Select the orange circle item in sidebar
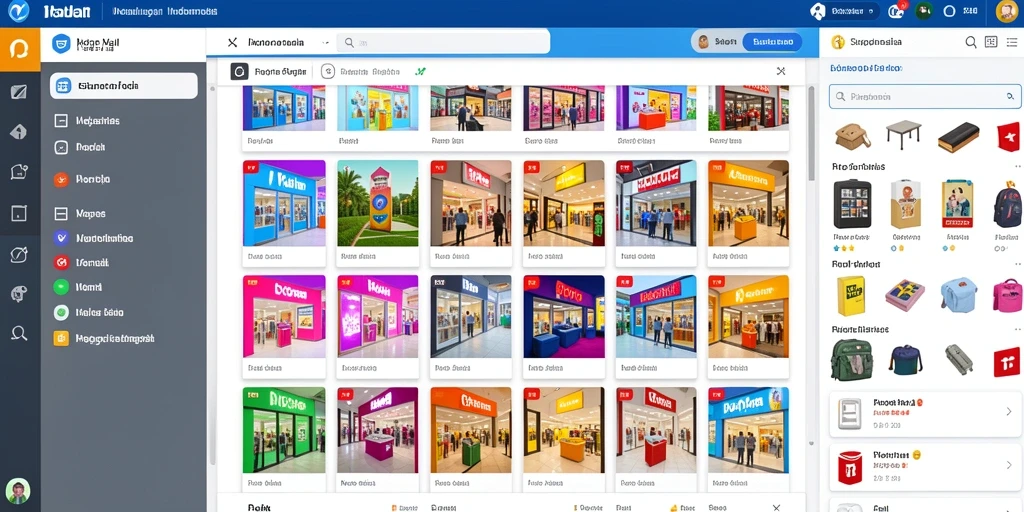1024x512 pixels. 61,179
